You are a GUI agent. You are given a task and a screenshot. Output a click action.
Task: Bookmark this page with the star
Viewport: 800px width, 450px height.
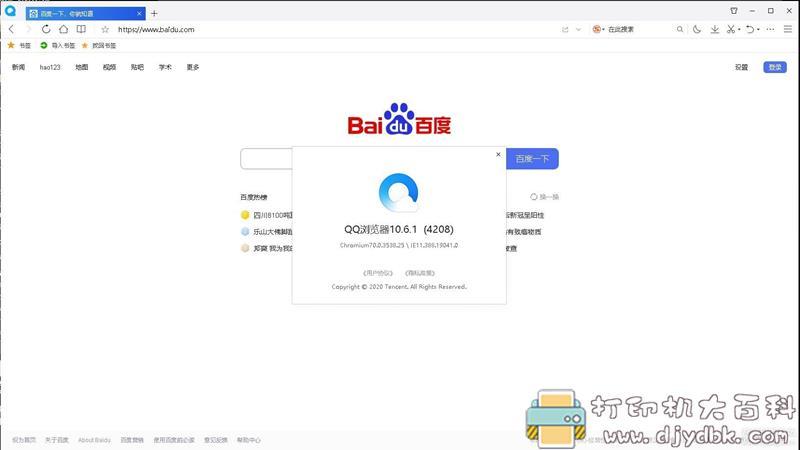[x=105, y=30]
